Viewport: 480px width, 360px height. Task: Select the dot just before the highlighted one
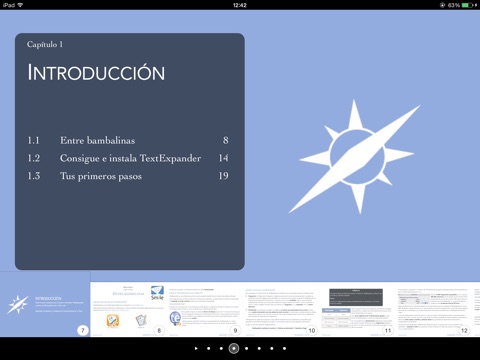221,348
